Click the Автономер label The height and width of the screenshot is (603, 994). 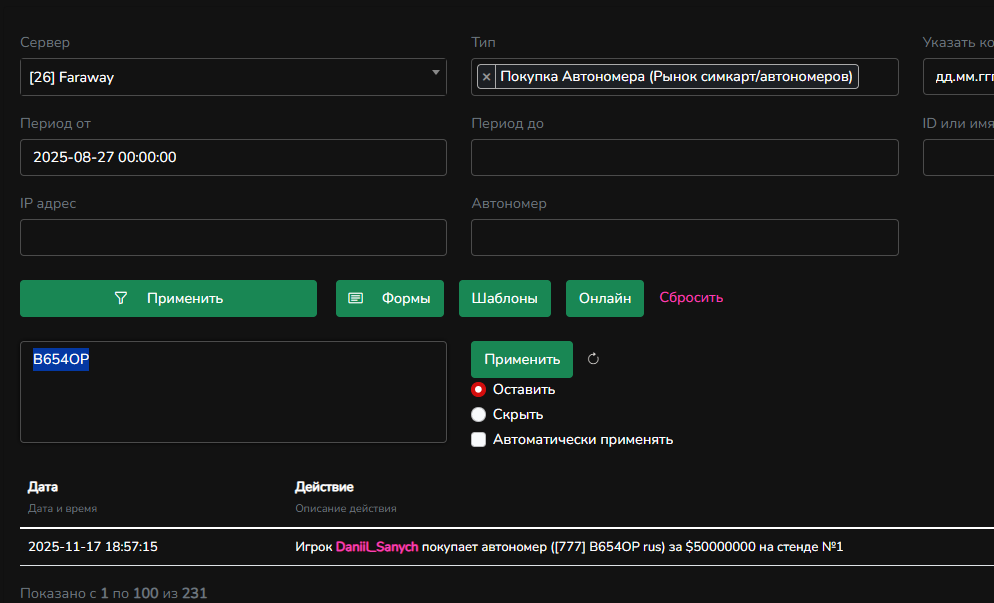(x=509, y=204)
